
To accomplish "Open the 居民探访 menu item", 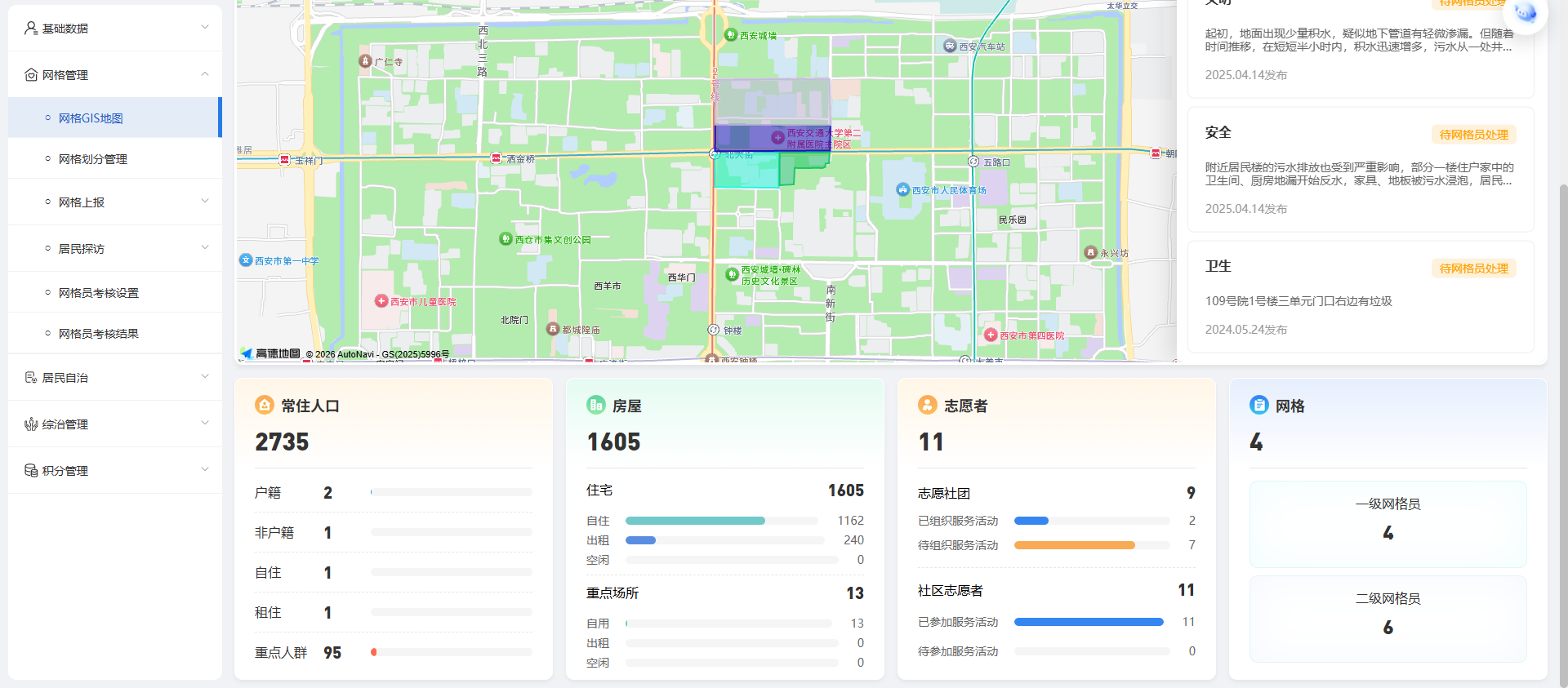I will (114, 249).
